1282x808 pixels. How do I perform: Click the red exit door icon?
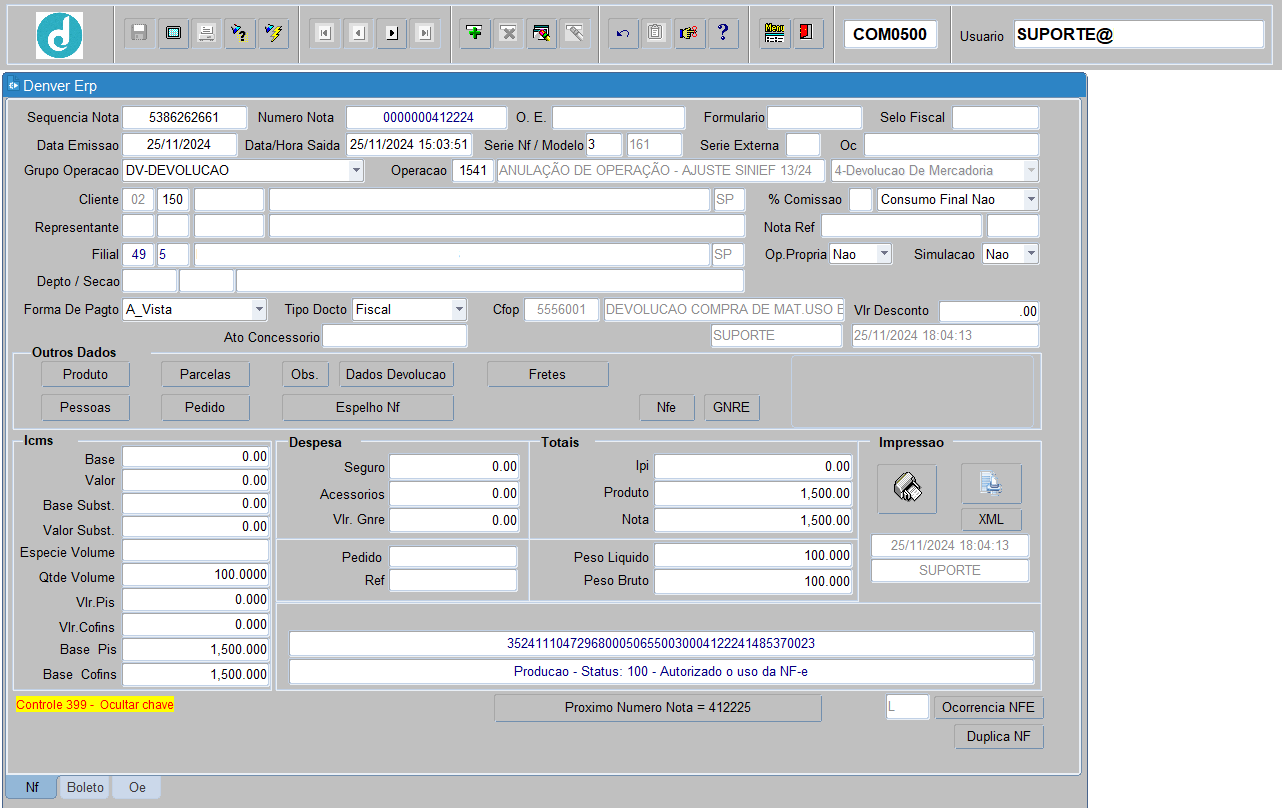(804, 33)
